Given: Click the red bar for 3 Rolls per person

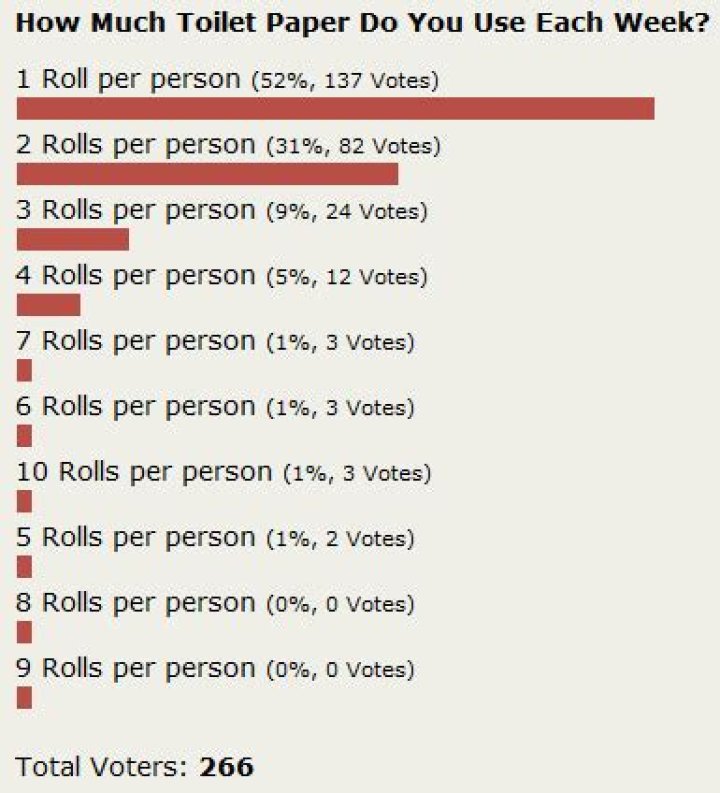Looking at the screenshot, I should (73, 240).
